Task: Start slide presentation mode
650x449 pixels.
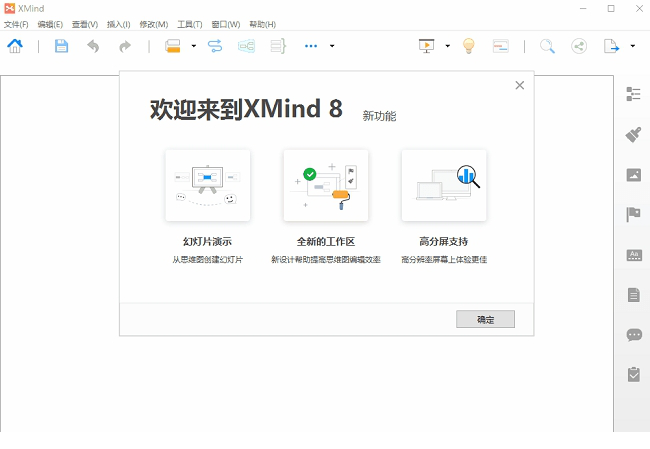Action: pyautogui.click(x=427, y=46)
